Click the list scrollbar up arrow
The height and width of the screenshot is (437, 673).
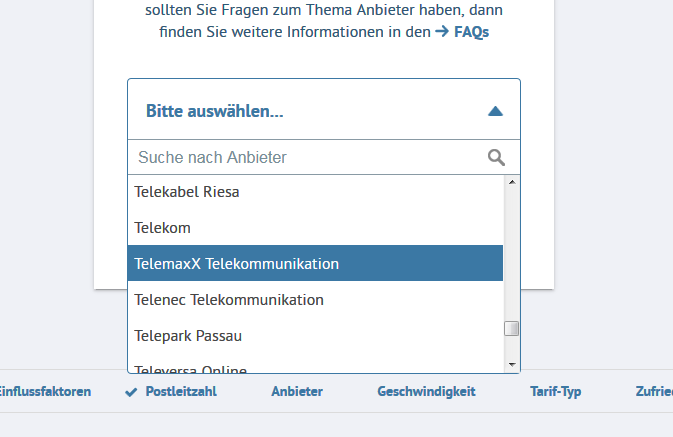(512, 182)
